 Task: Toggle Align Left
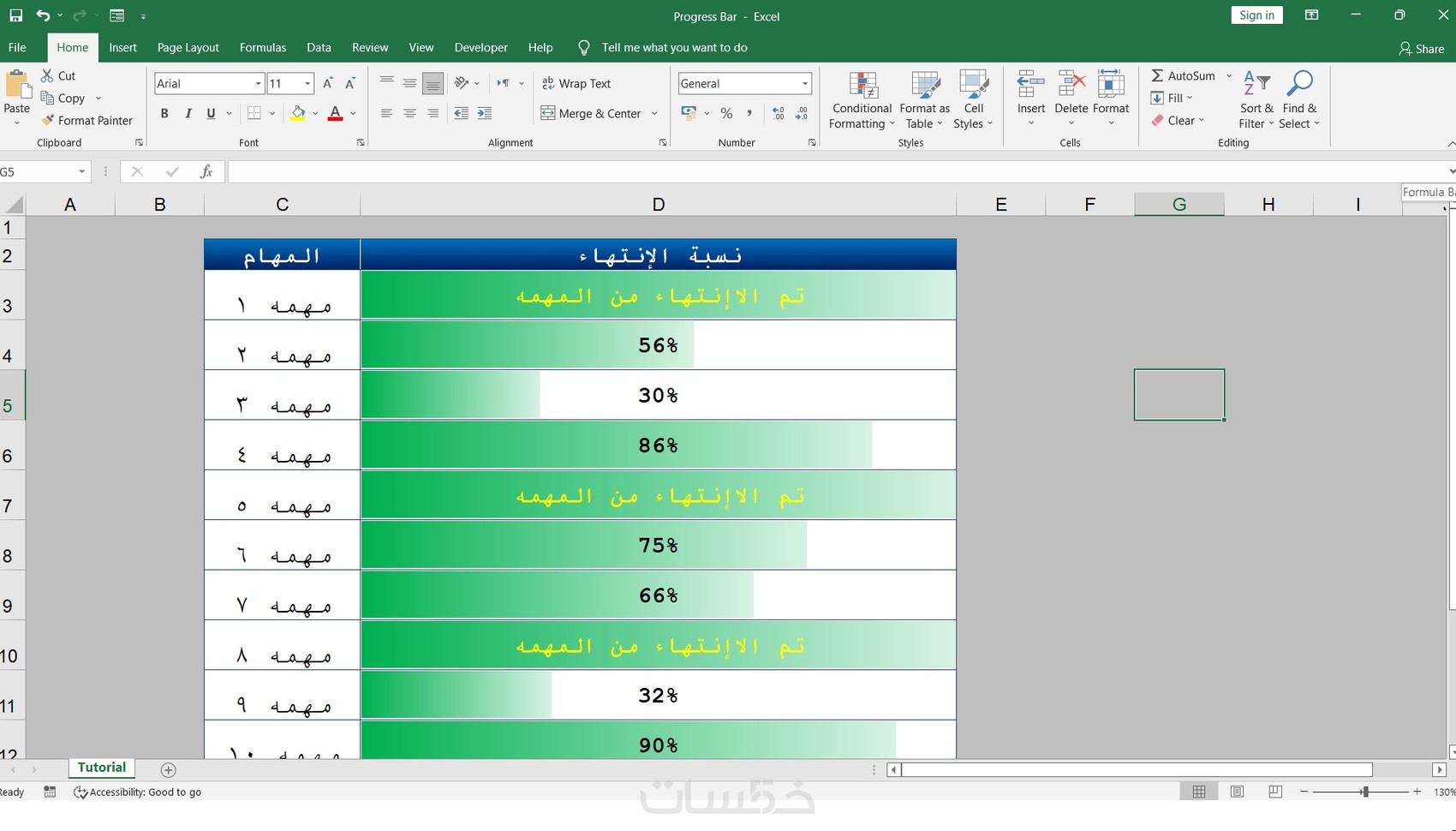[387, 113]
